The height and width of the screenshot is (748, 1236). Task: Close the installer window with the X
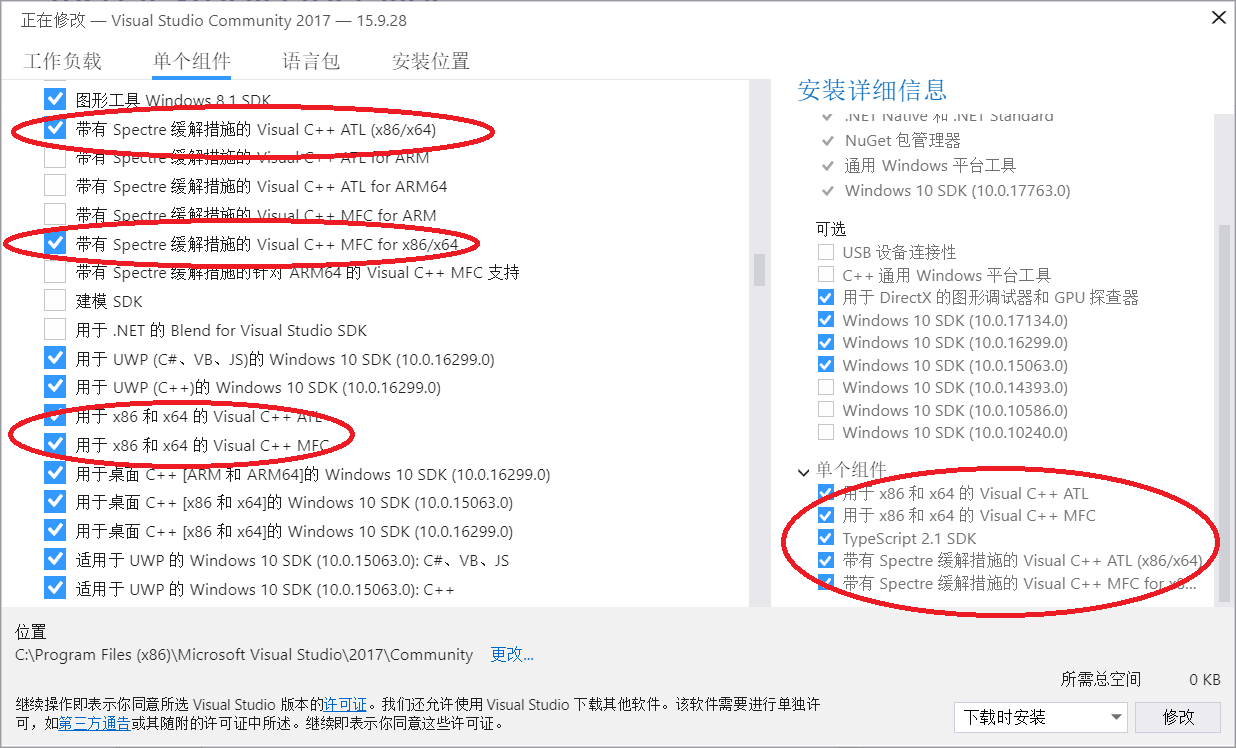click(x=1219, y=18)
